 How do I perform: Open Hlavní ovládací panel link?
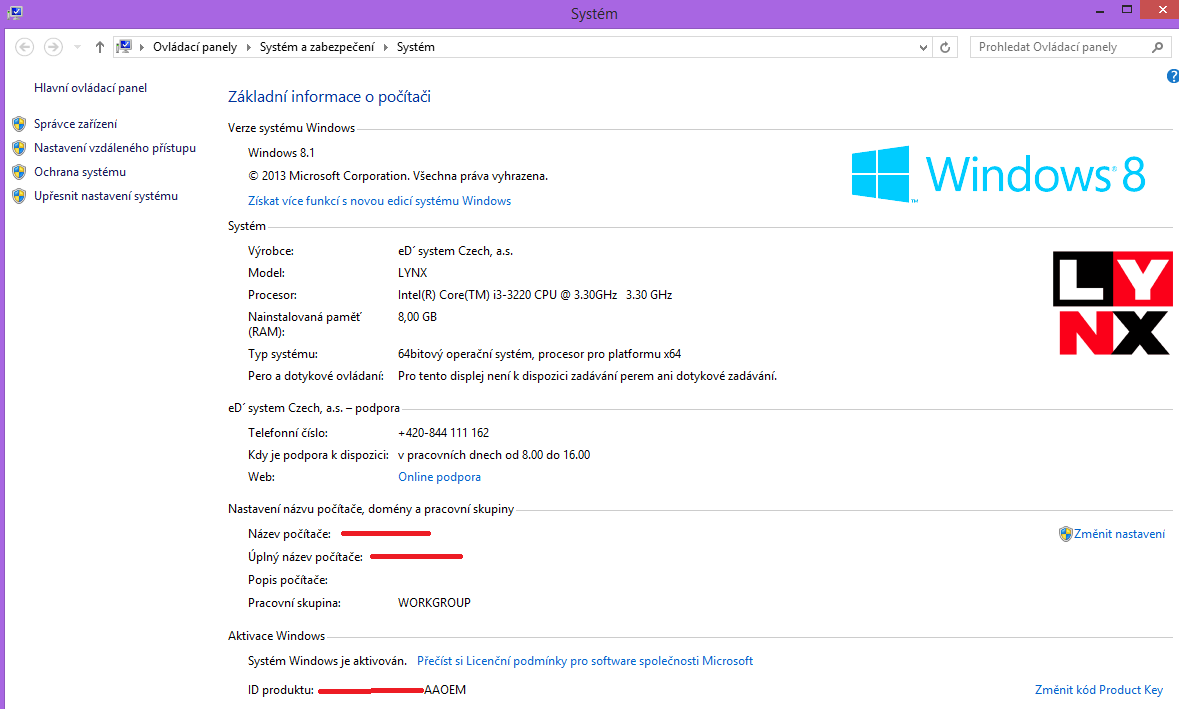pyautogui.click(x=90, y=88)
